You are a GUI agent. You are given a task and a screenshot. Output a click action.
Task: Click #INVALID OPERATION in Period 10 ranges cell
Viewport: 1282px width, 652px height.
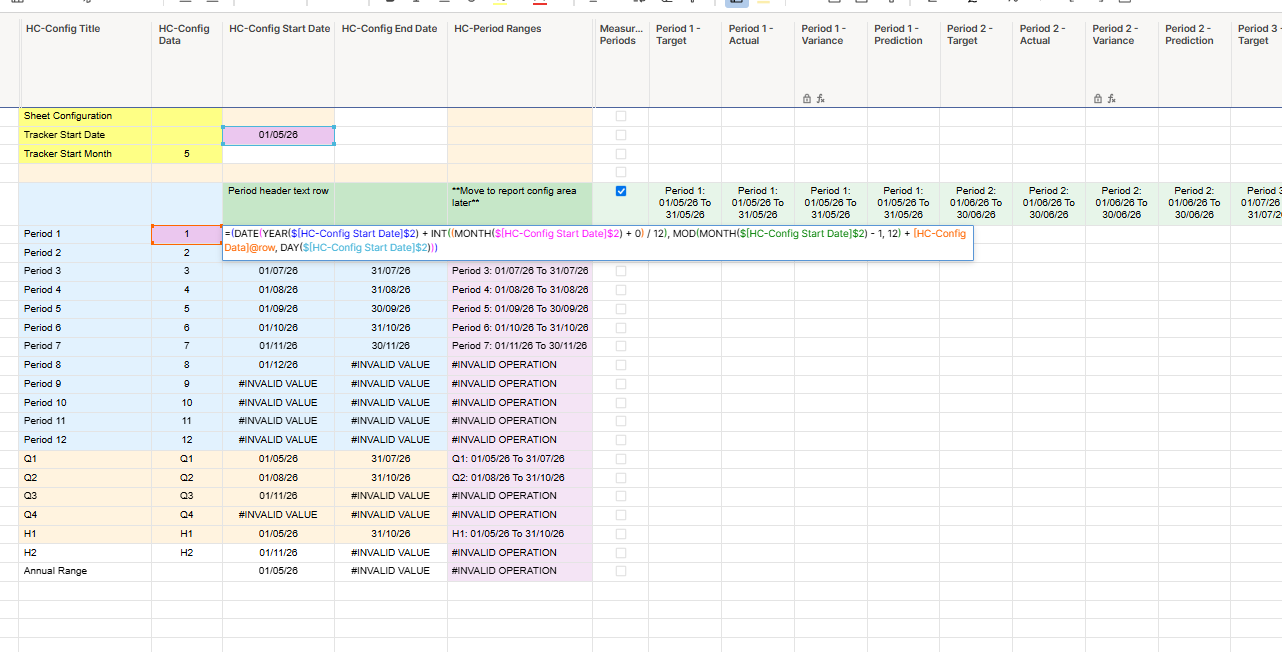(520, 403)
